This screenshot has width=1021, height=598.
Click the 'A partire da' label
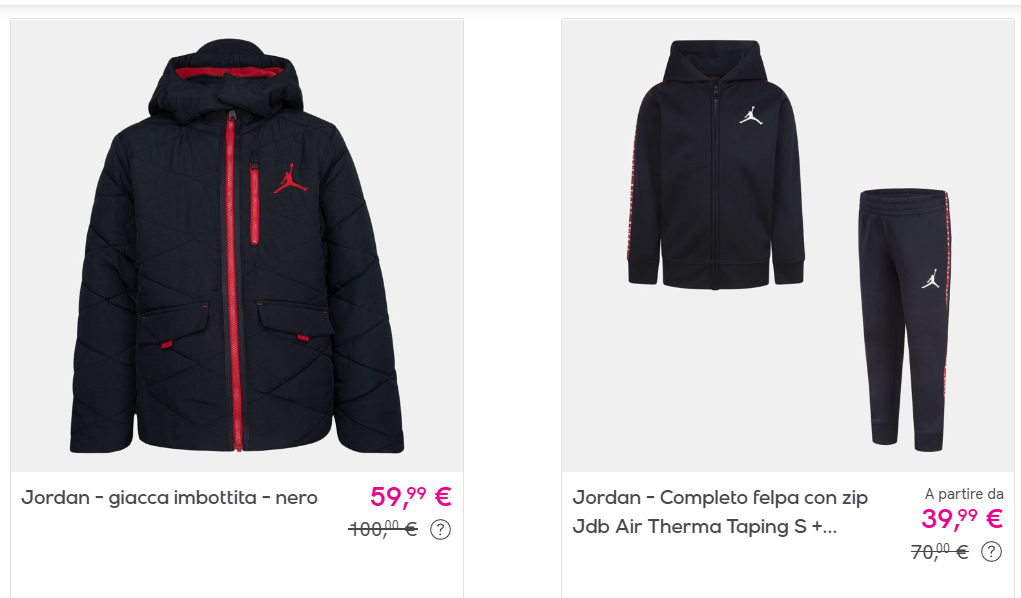[x=964, y=494]
